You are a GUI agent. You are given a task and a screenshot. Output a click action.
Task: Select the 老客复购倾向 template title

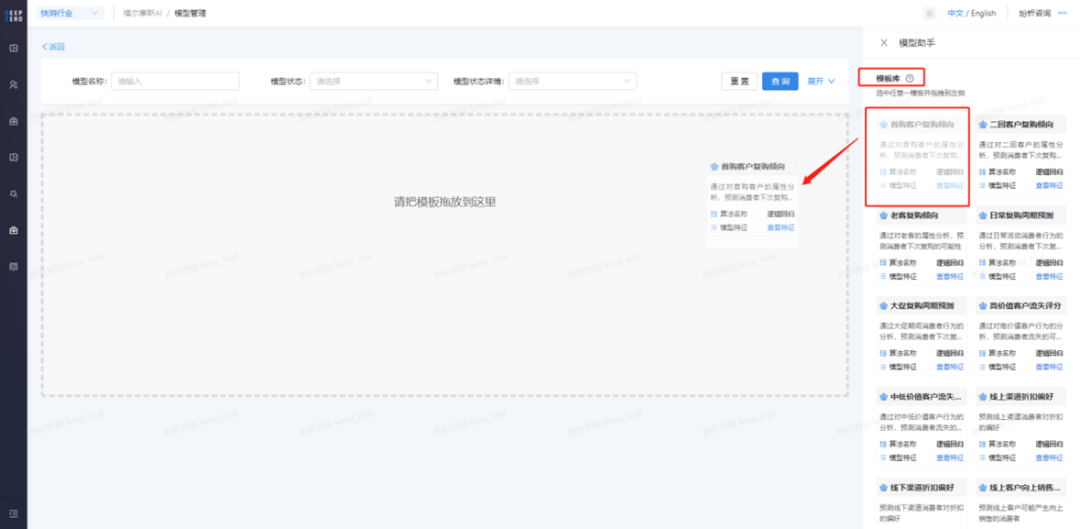[x=914, y=216]
